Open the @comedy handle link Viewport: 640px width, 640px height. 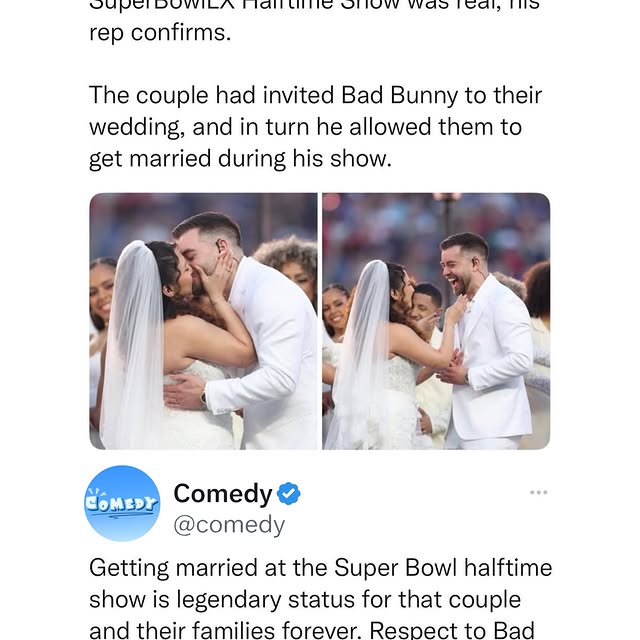(x=229, y=524)
